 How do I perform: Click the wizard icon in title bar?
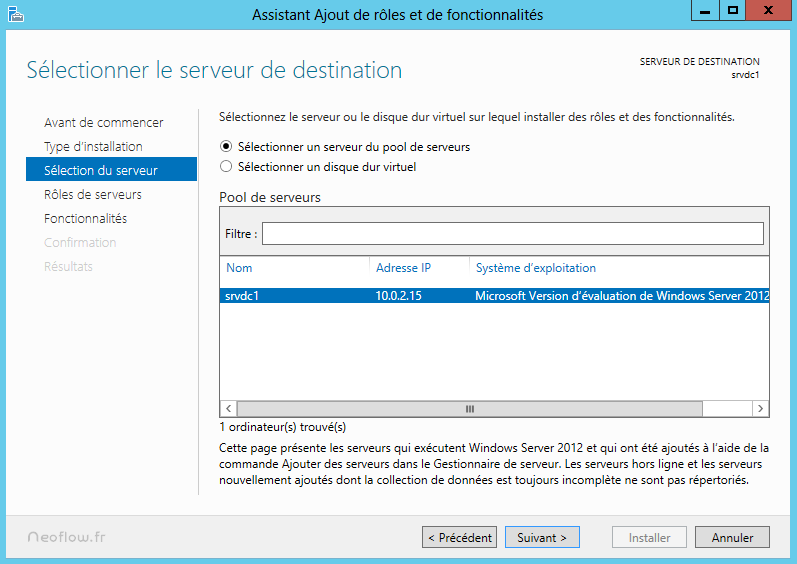15,14
